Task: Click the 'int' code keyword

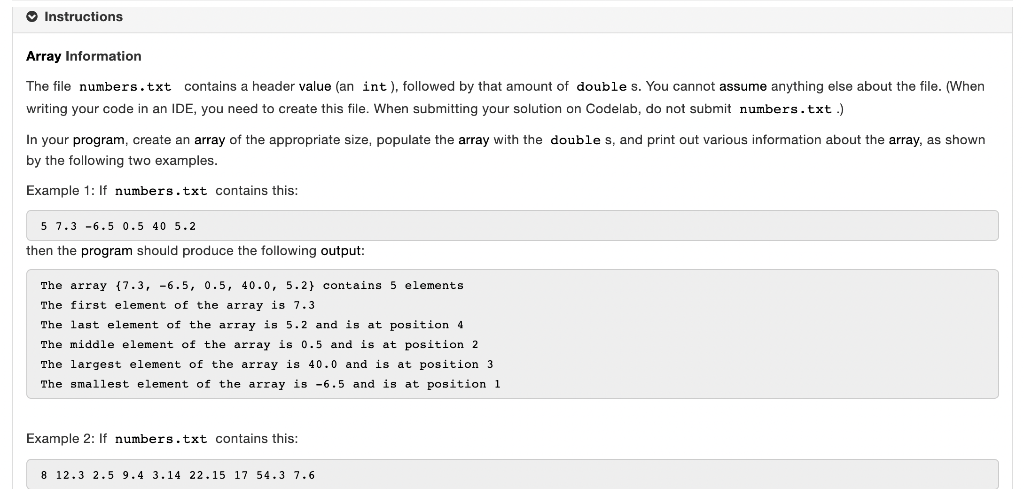Action: point(374,87)
